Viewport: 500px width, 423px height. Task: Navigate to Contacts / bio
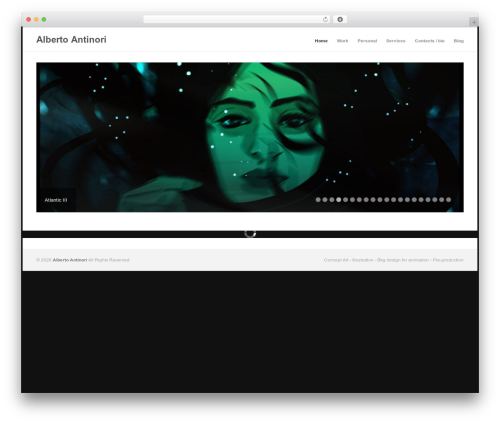430,41
